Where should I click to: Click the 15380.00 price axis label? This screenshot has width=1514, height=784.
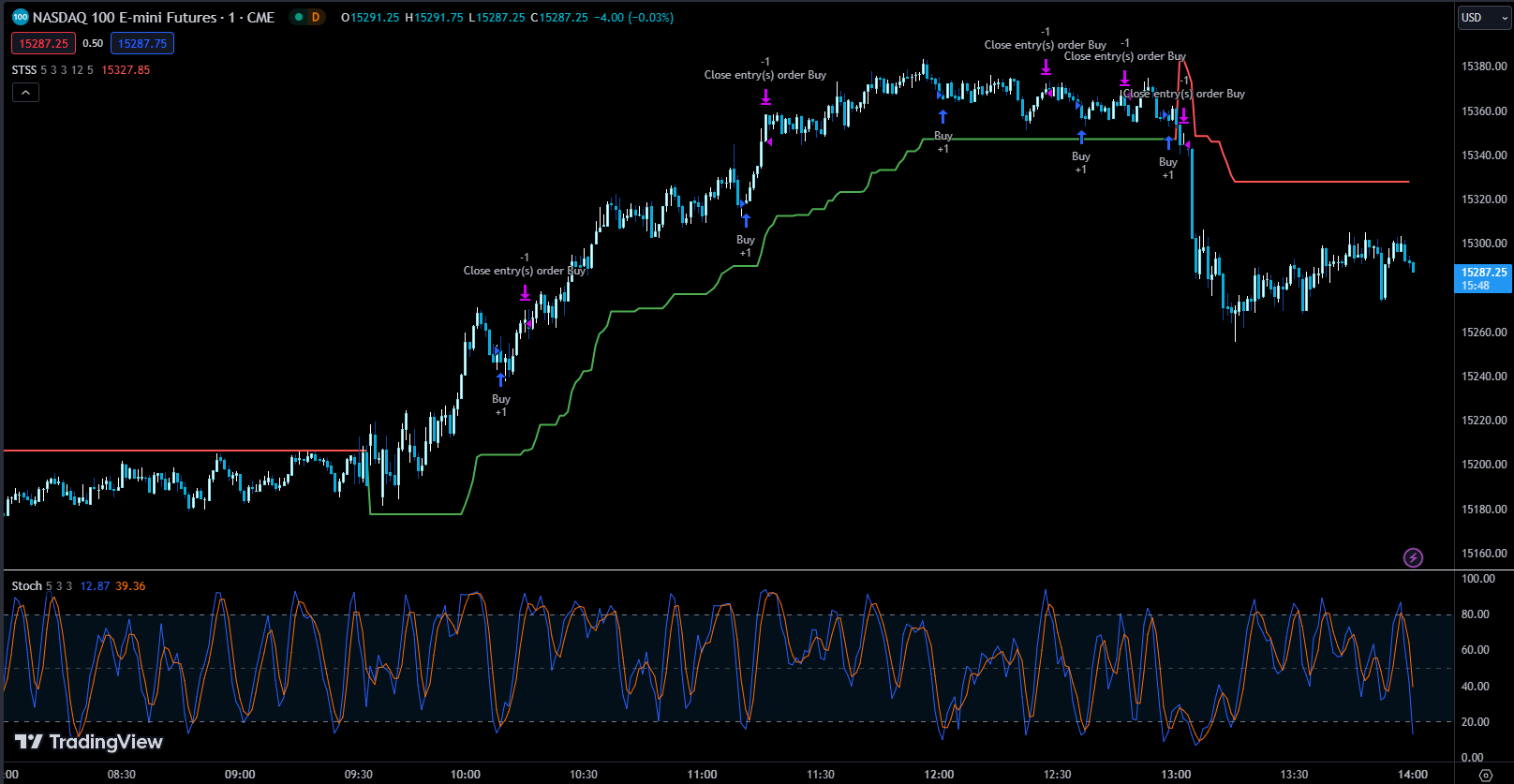coord(1484,67)
